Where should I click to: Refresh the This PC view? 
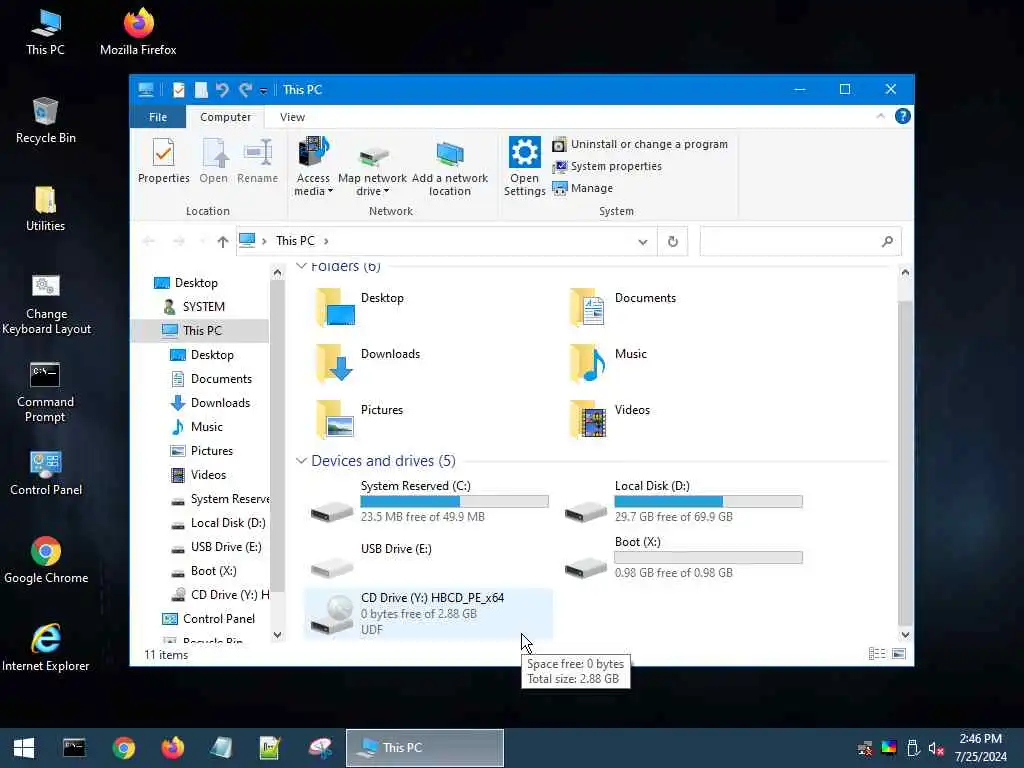673,242
